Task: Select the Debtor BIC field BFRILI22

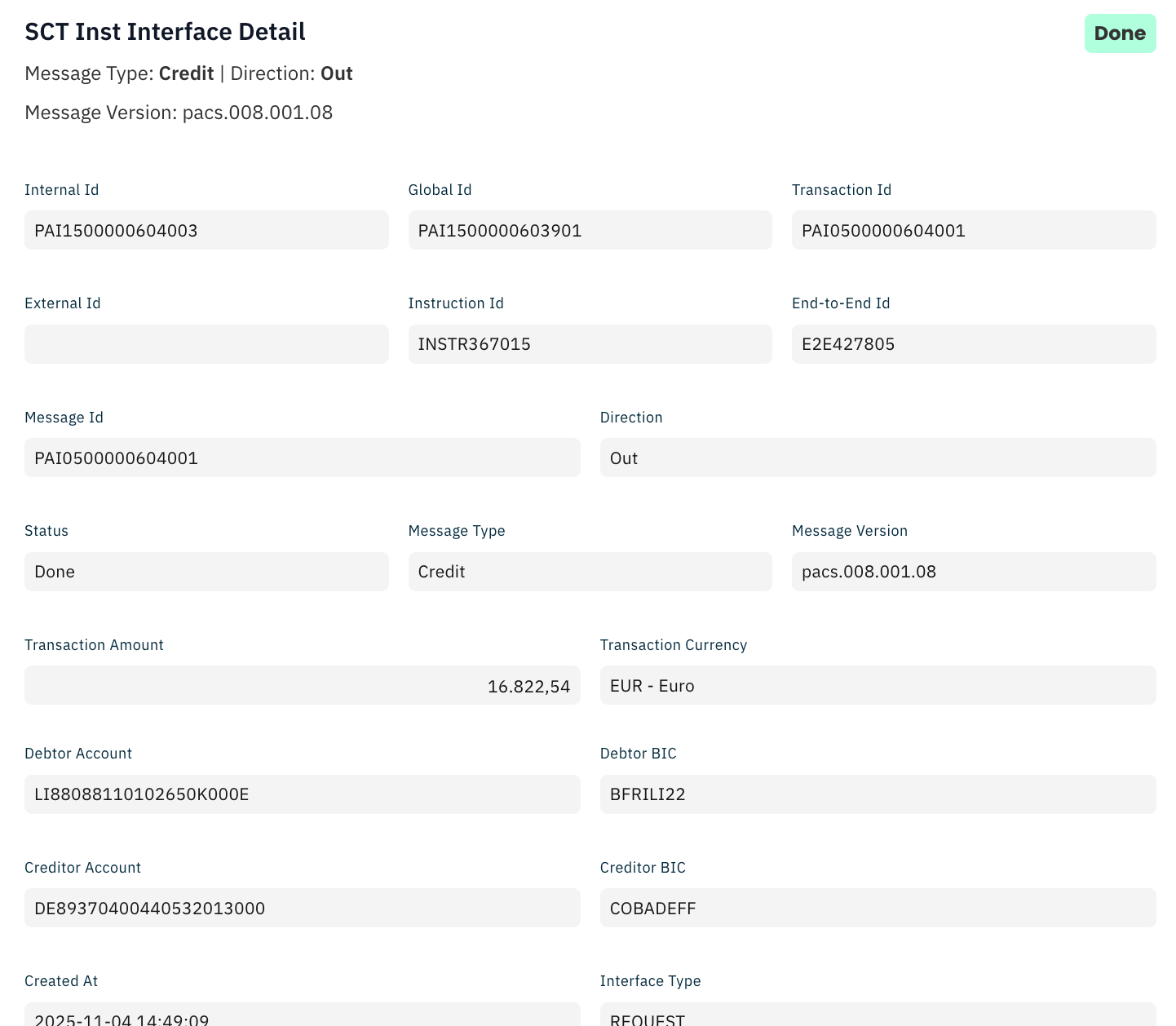Action: 878,794
